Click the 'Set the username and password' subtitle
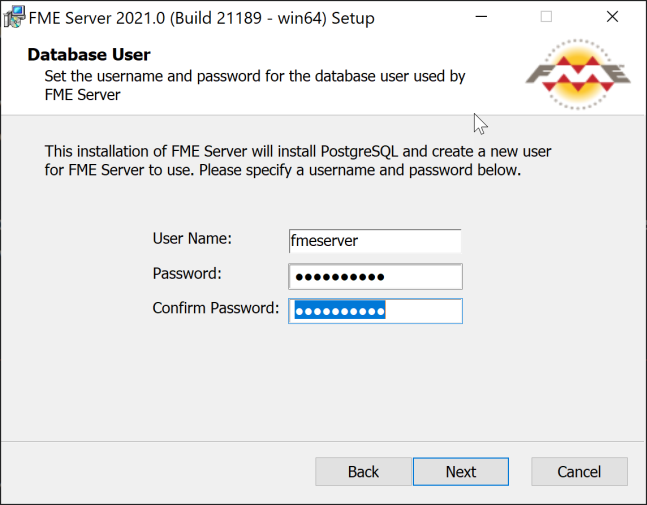The height and width of the screenshot is (505, 647). coord(255,85)
